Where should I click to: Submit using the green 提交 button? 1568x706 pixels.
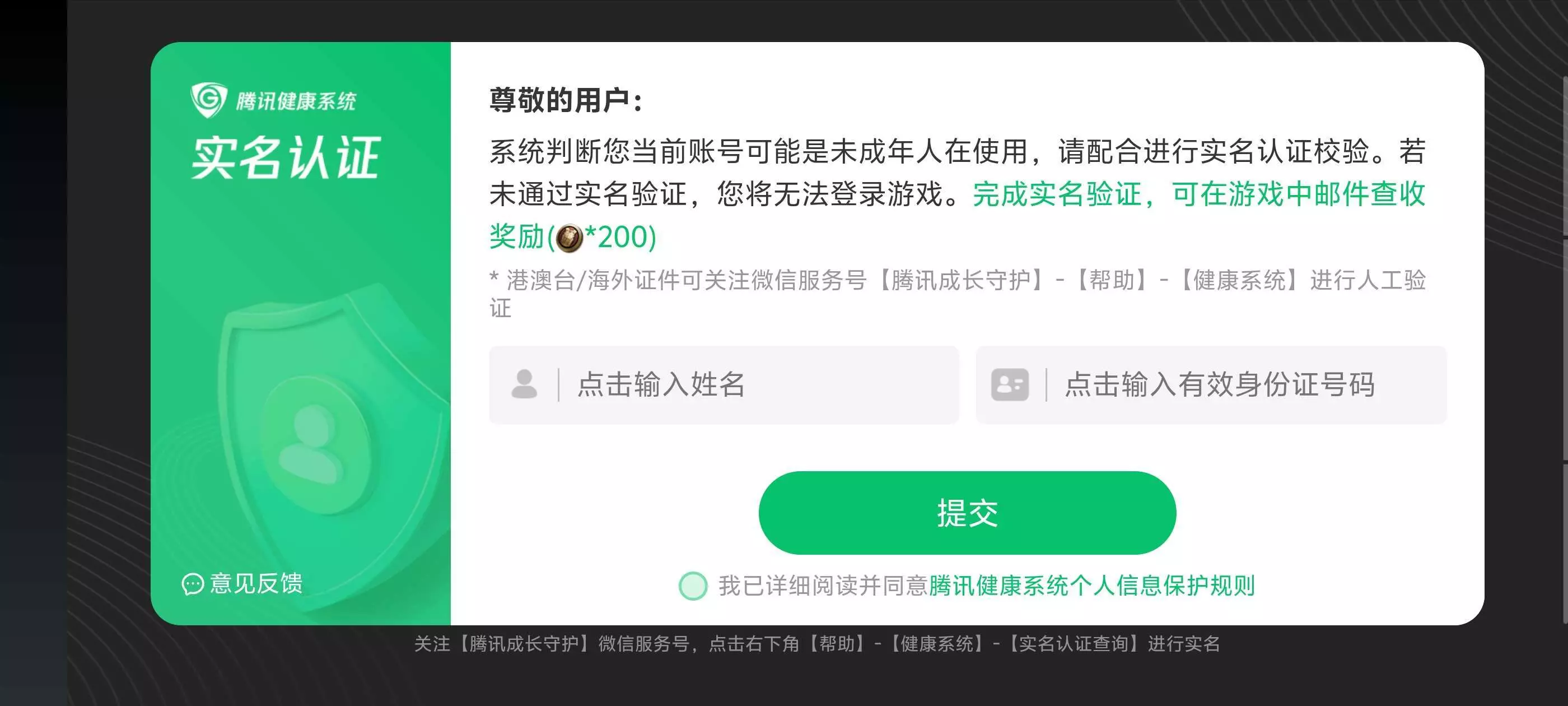(x=967, y=513)
